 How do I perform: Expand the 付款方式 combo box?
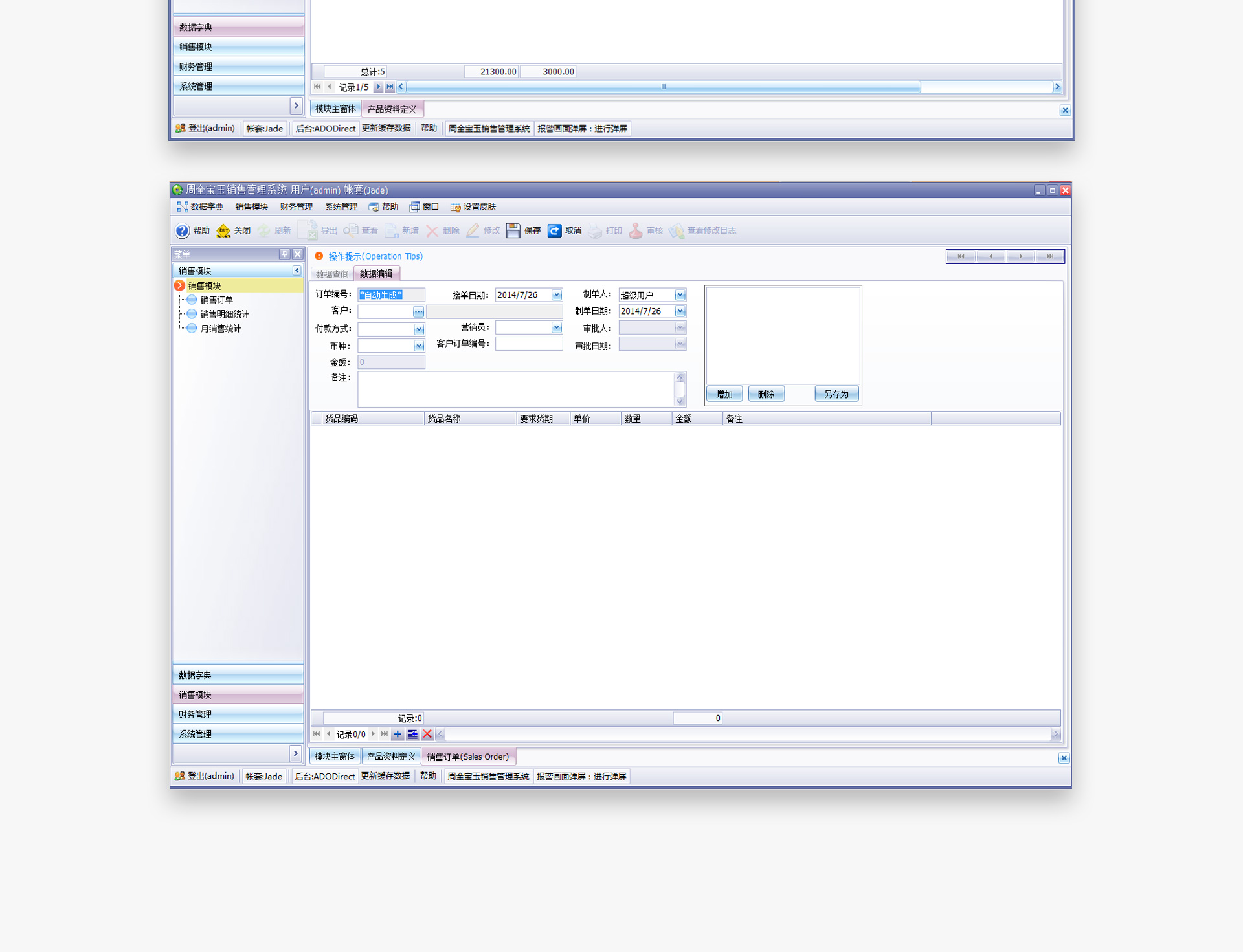pyautogui.click(x=418, y=329)
